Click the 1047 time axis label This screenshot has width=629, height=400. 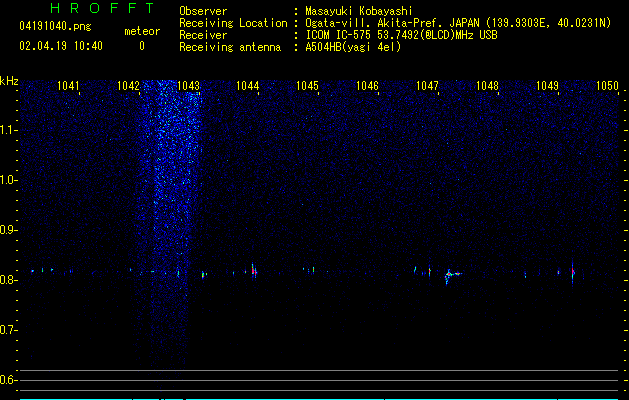click(x=428, y=85)
